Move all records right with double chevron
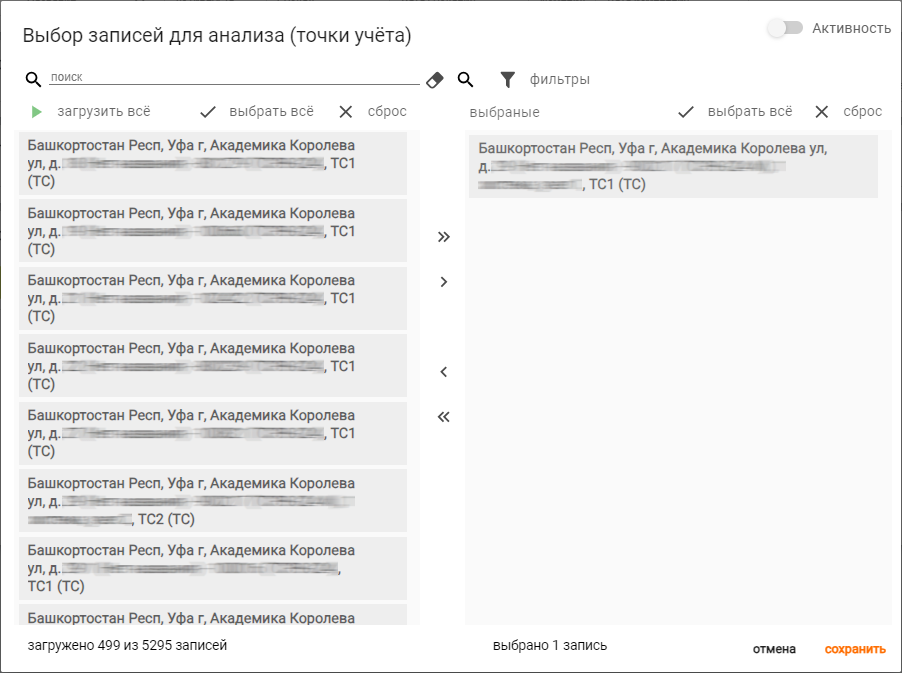The height and width of the screenshot is (673, 902). tap(444, 236)
